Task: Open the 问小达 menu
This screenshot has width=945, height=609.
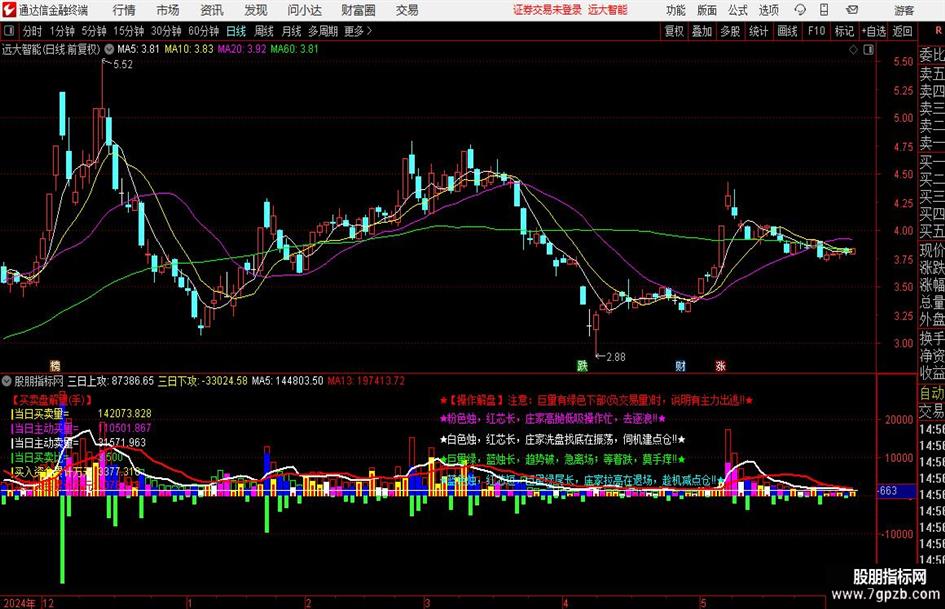Action: (304, 10)
